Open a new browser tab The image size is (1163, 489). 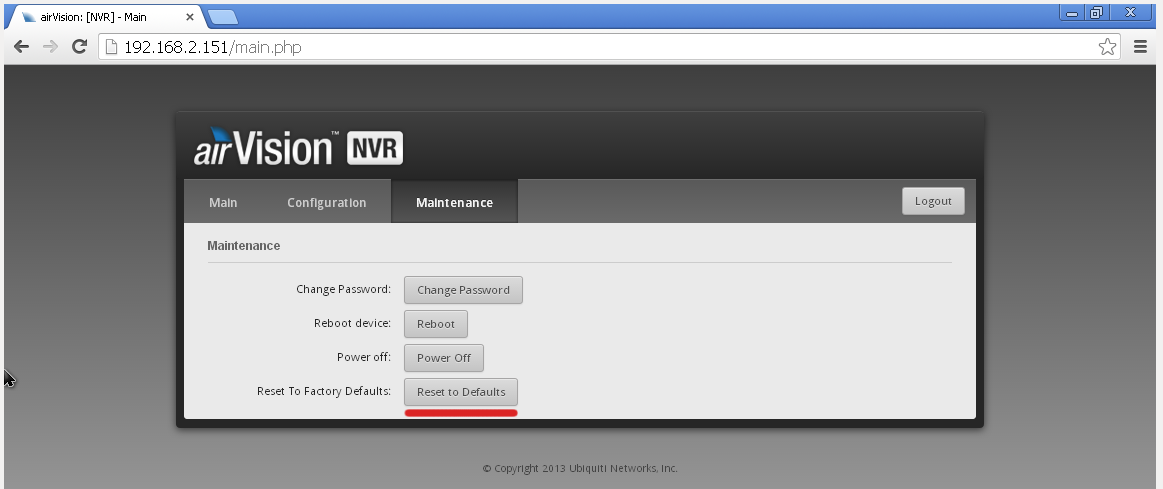pyautogui.click(x=222, y=16)
